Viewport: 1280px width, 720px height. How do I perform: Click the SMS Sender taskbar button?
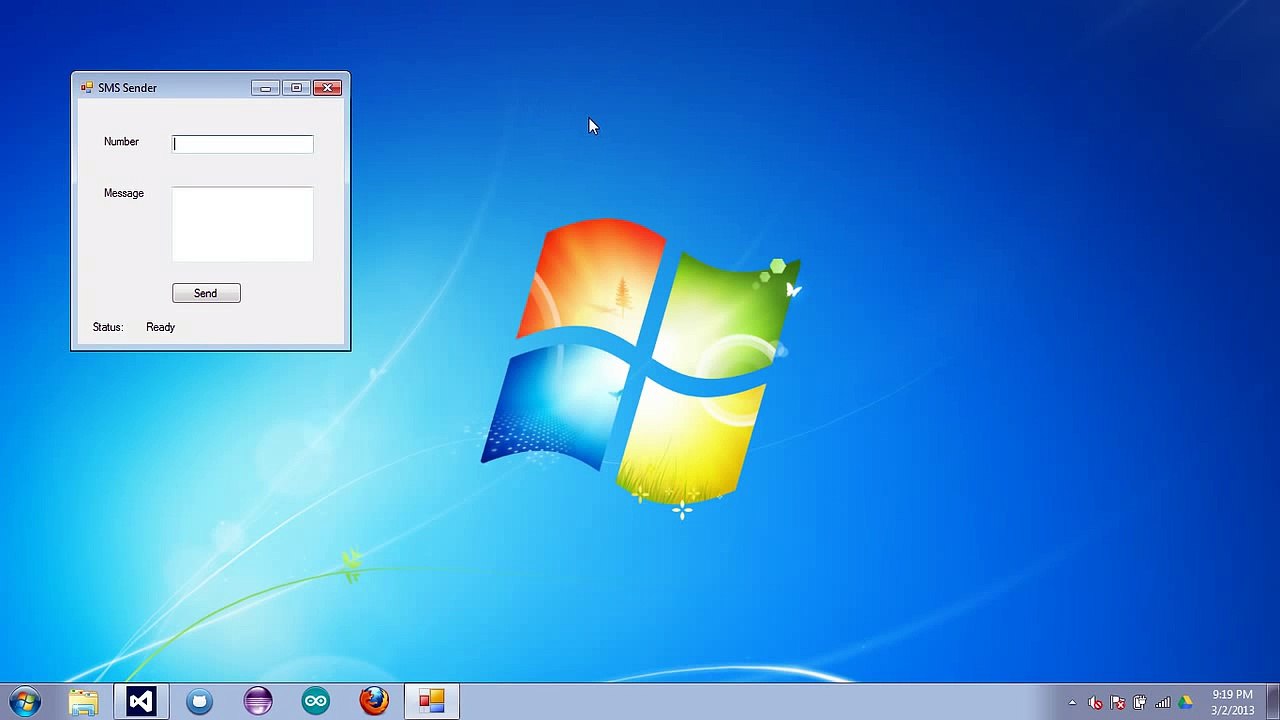point(432,701)
